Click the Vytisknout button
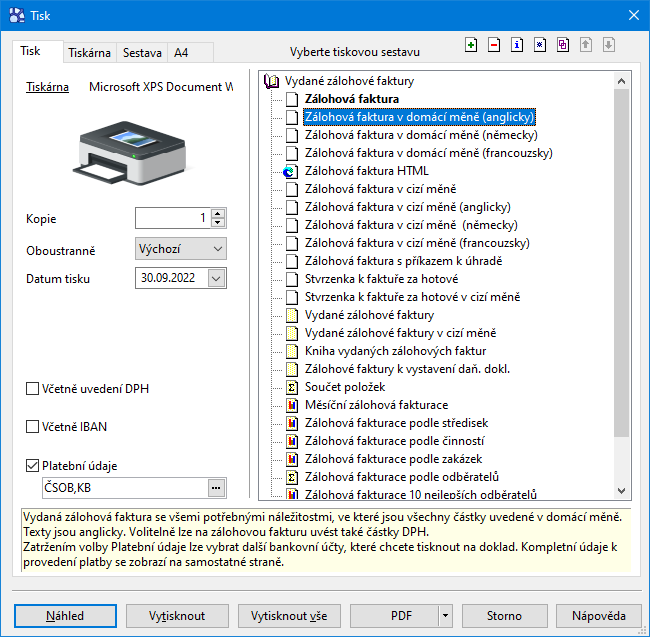The height and width of the screenshot is (637, 650). pyautogui.click(x=177, y=616)
